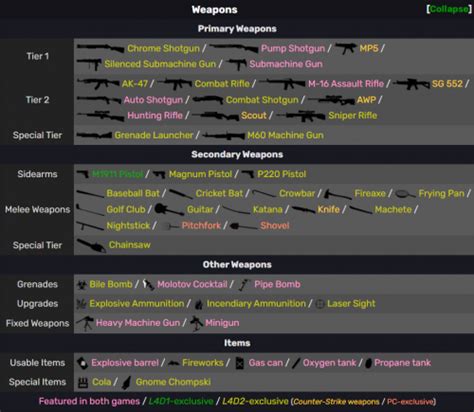Click the MP5 gun icon
This screenshot has height=412, width=474.
click(x=346, y=49)
